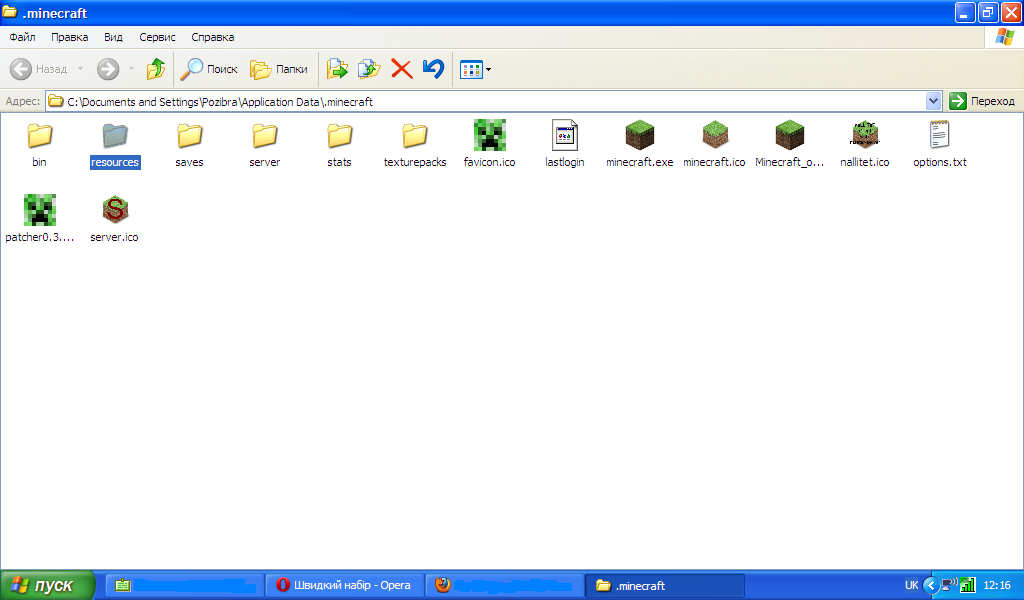Expand the forward history dropdown arrow
Screen dimensions: 1024x600
point(131,69)
